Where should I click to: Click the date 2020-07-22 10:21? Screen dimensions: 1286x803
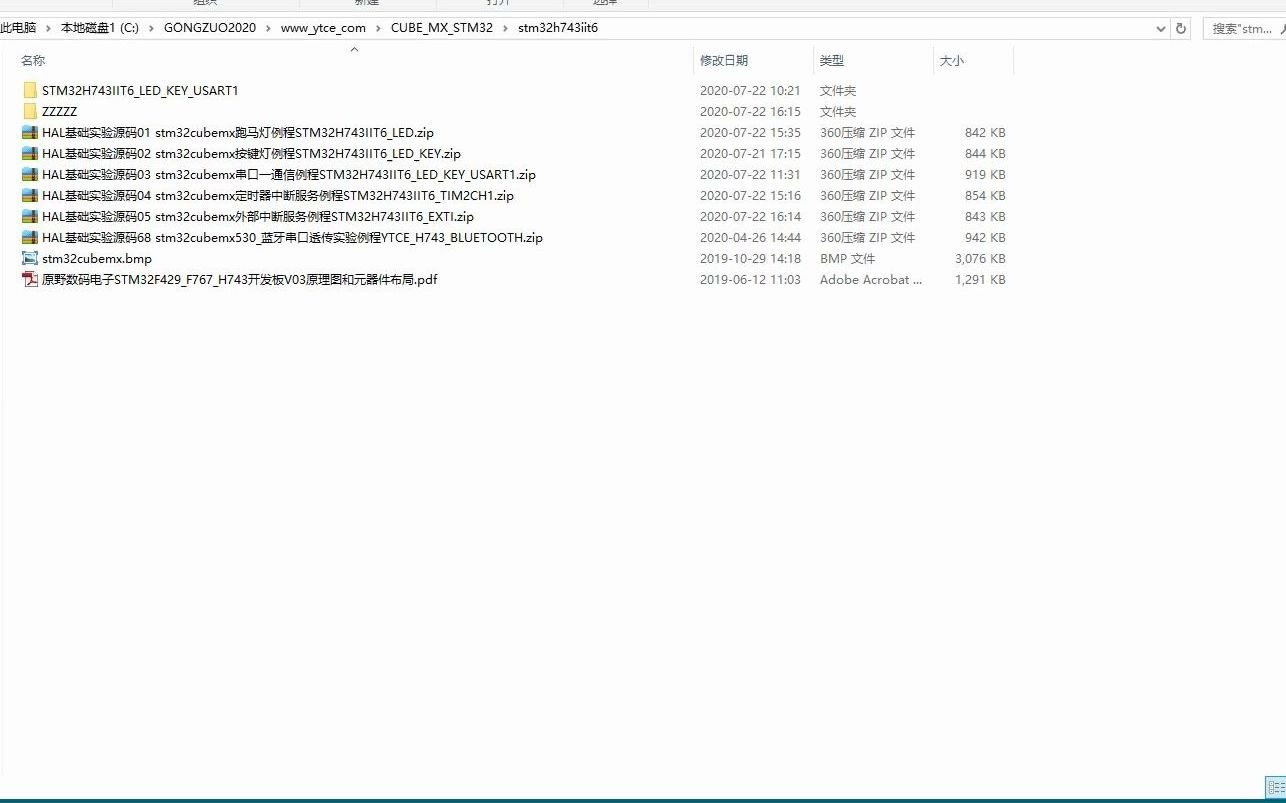750,91
